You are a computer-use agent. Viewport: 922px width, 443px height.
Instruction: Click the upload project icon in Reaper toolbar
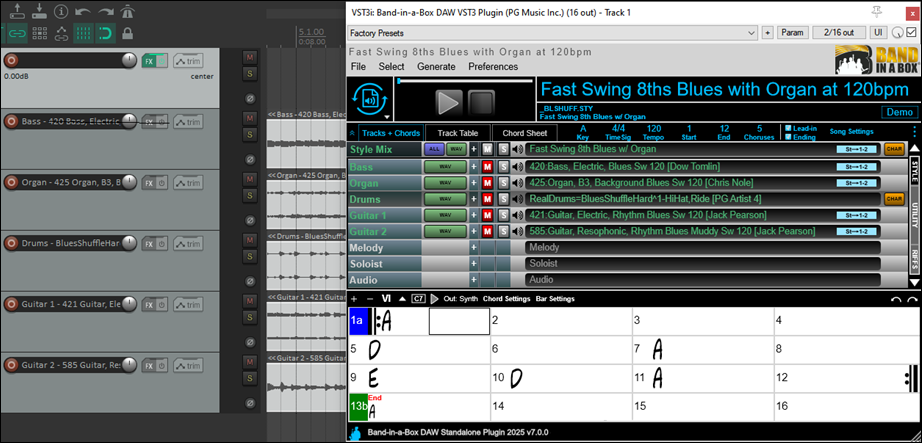click(x=16, y=11)
